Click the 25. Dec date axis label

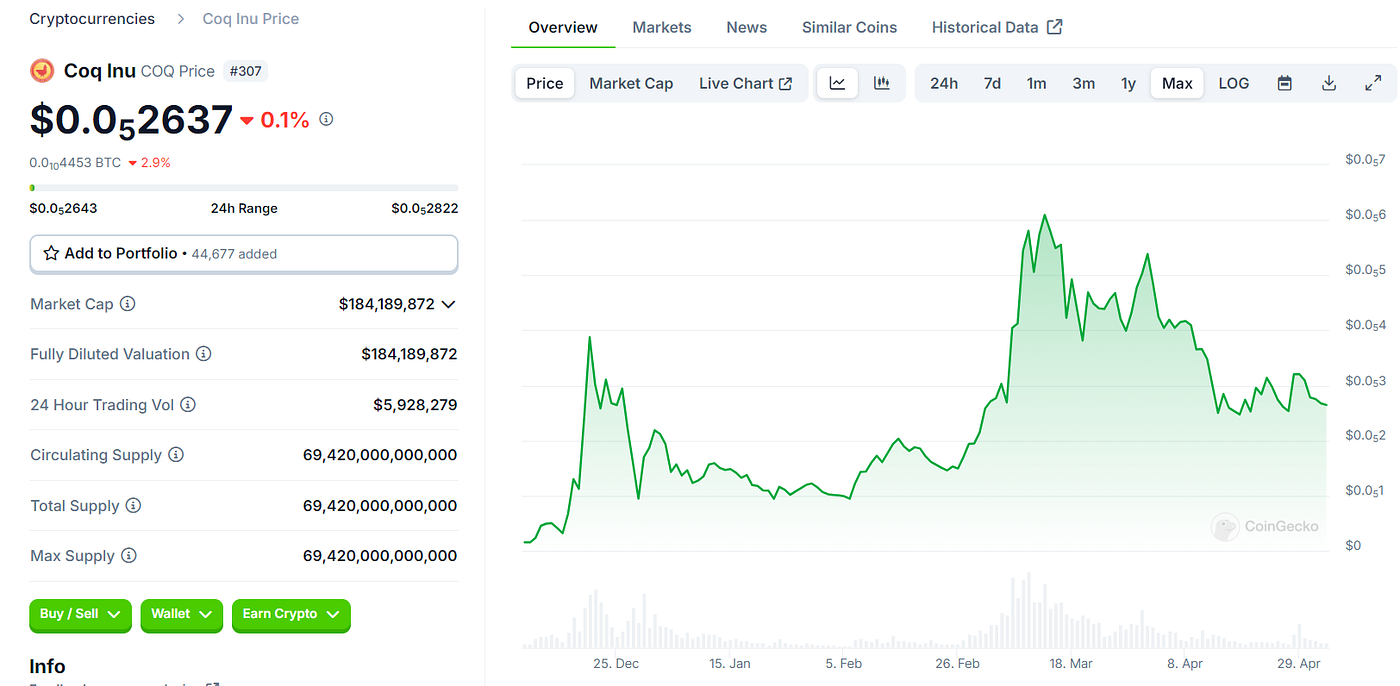coord(616,663)
